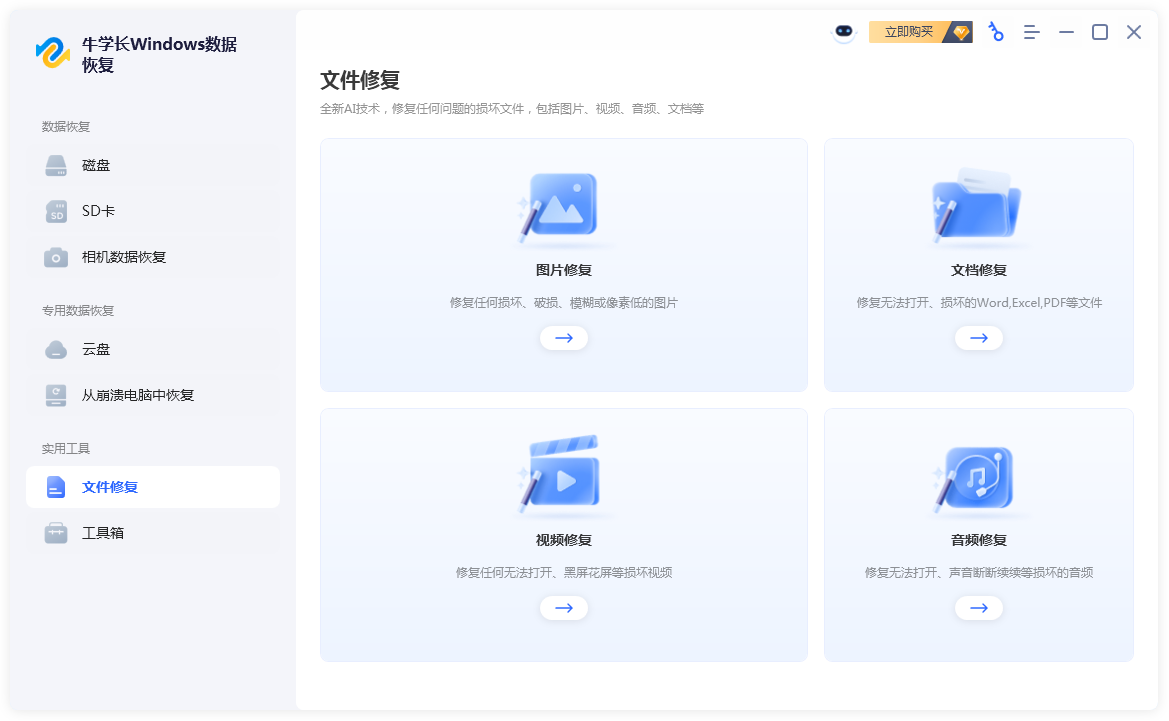Viewport: 1169px width, 721px height.
Task: Click the audio repair music icon
Action: coord(976,477)
